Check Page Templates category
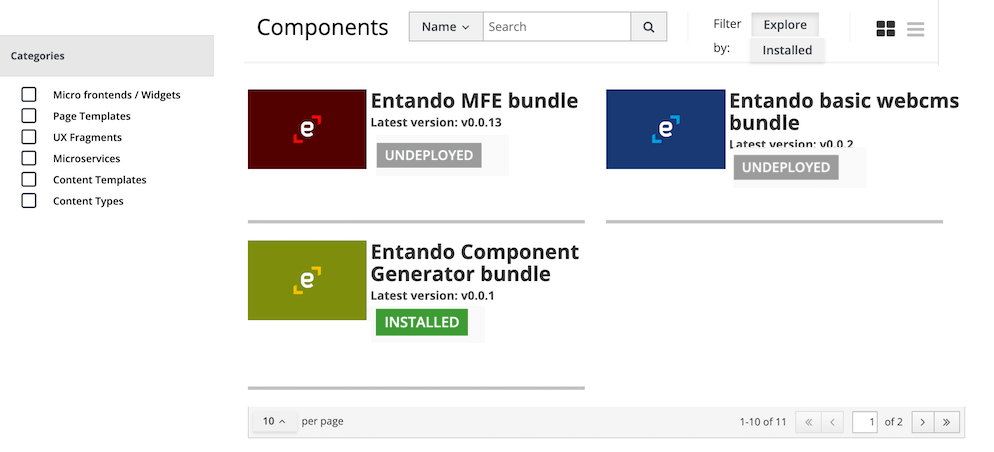This screenshot has height=452, width=994. 29,115
